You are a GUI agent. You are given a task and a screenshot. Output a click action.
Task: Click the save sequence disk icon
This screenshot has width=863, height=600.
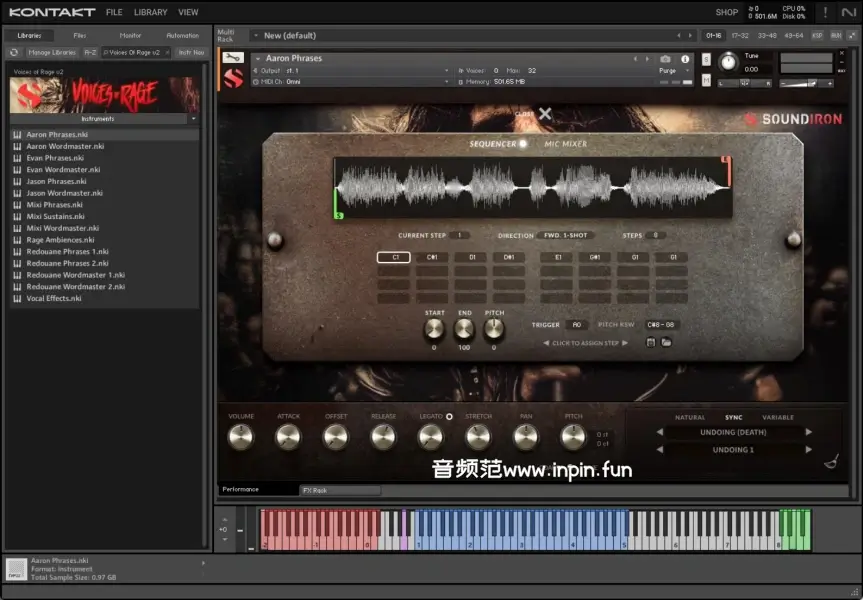[x=651, y=343]
